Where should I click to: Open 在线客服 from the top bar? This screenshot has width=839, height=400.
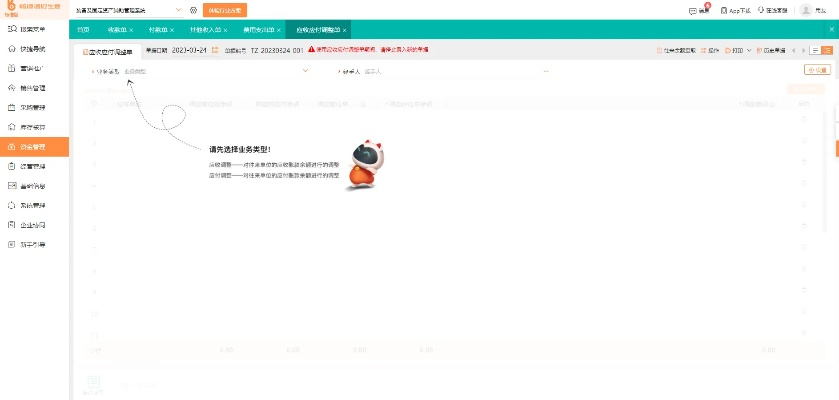click(773, 10)
